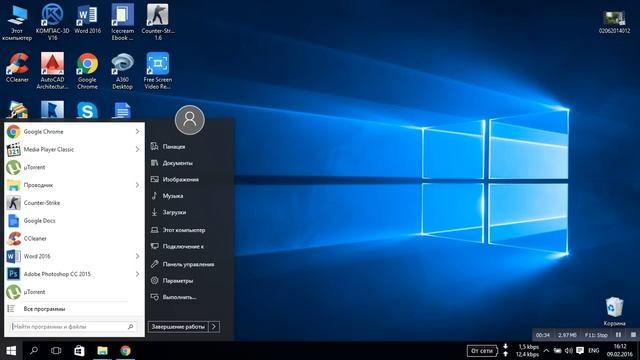This screenshot has height=360, width=640.
Task: Open first µTorrent entry below Media Player Classic
Action: 74,167
